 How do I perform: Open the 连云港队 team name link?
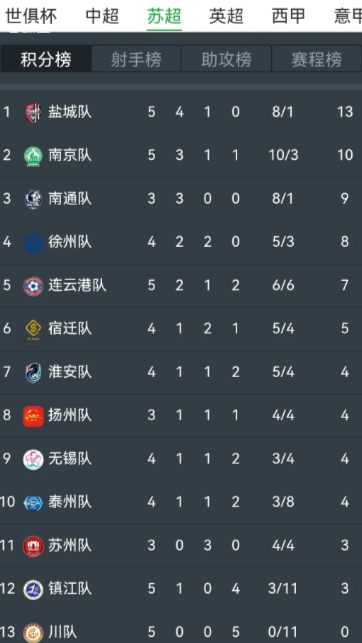77,285
